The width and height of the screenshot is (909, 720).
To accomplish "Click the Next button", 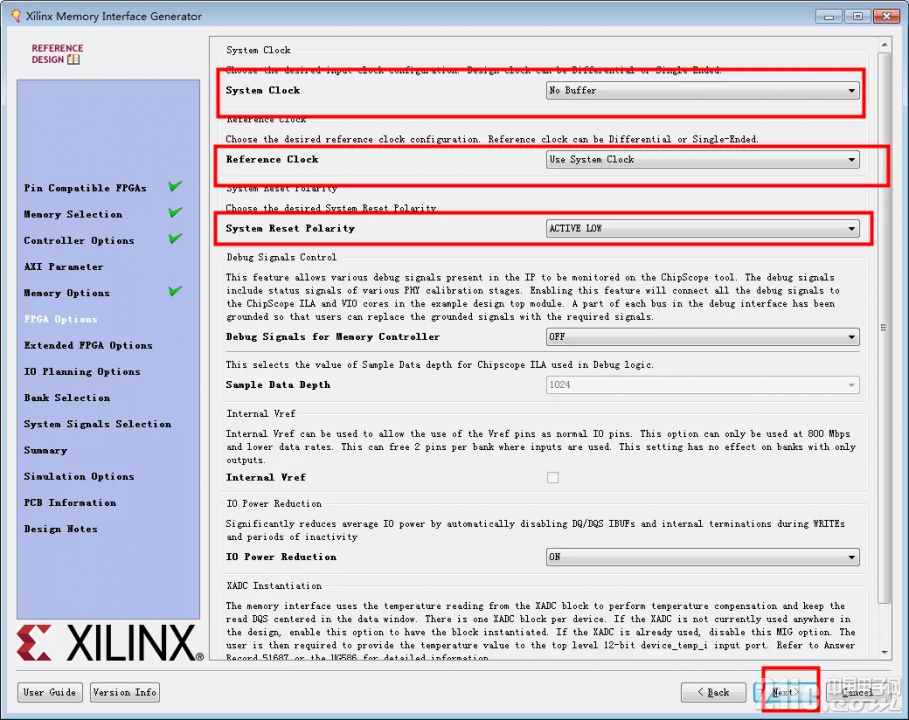I will pos(786,692).
